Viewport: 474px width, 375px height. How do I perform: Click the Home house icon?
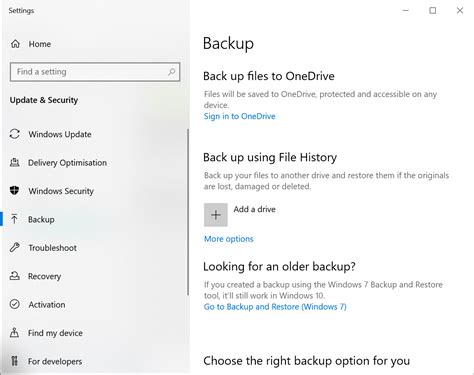pyautogui.click(x=15, y=44)
